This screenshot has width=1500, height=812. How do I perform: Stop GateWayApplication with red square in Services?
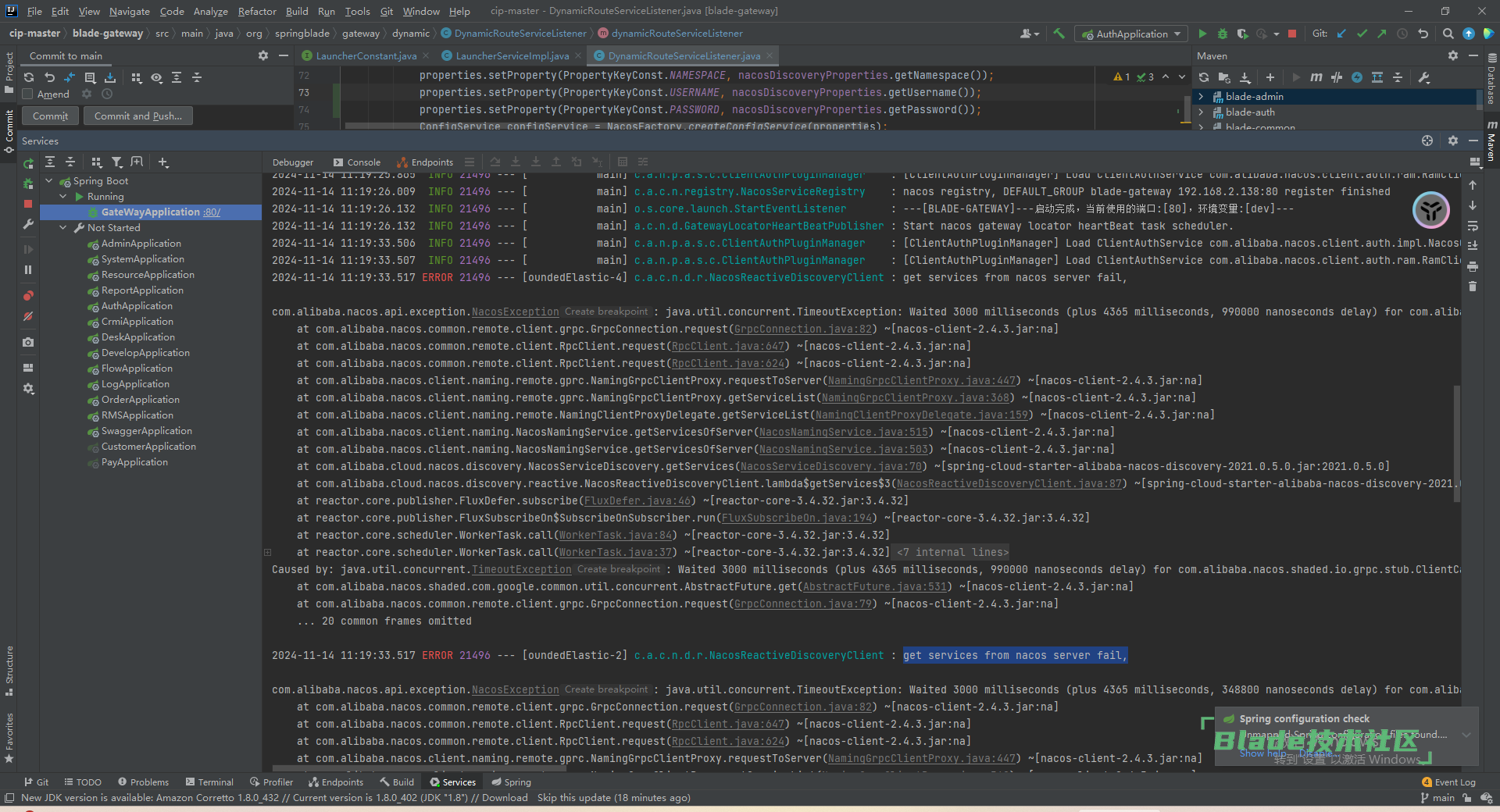pos(28,204)
